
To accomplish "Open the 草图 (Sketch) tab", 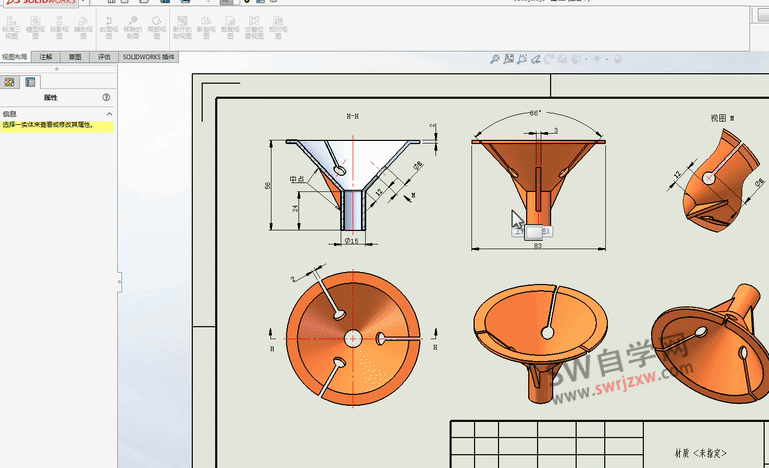I will click(75, 57).
